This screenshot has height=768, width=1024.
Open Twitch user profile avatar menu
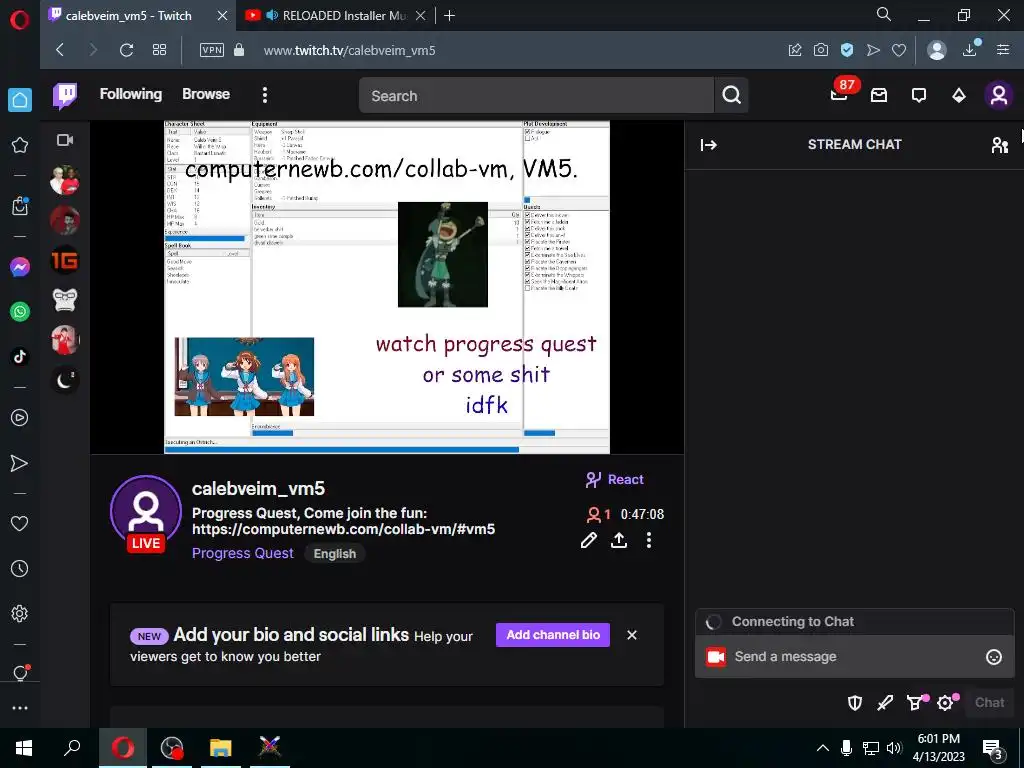[999, 95]
